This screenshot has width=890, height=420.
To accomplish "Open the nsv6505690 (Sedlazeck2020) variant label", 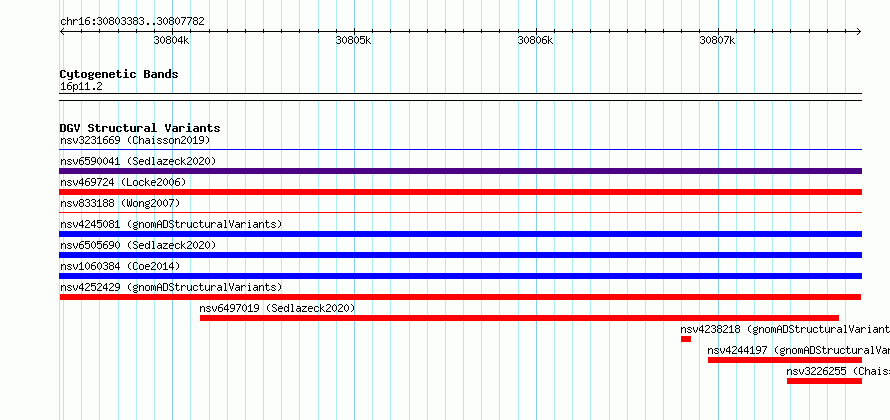I will coord(138,245).
